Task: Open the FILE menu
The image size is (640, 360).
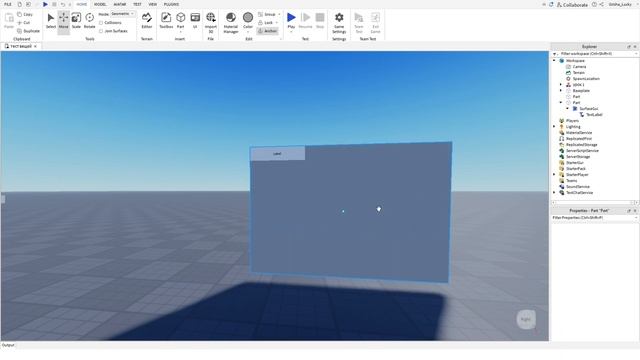Action: tap(7, 4)
